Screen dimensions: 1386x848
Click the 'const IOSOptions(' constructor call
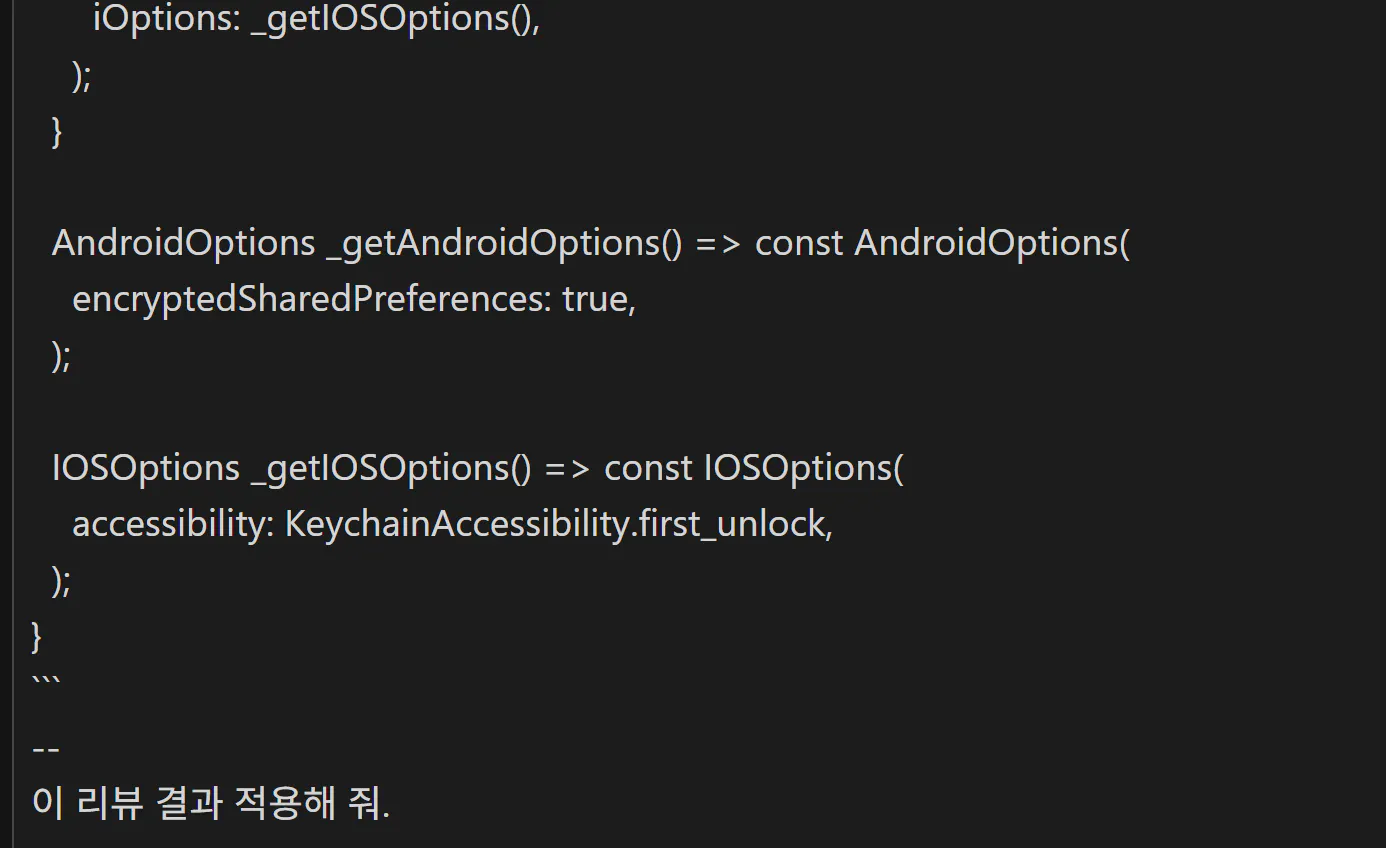click(x=754, y=468)
